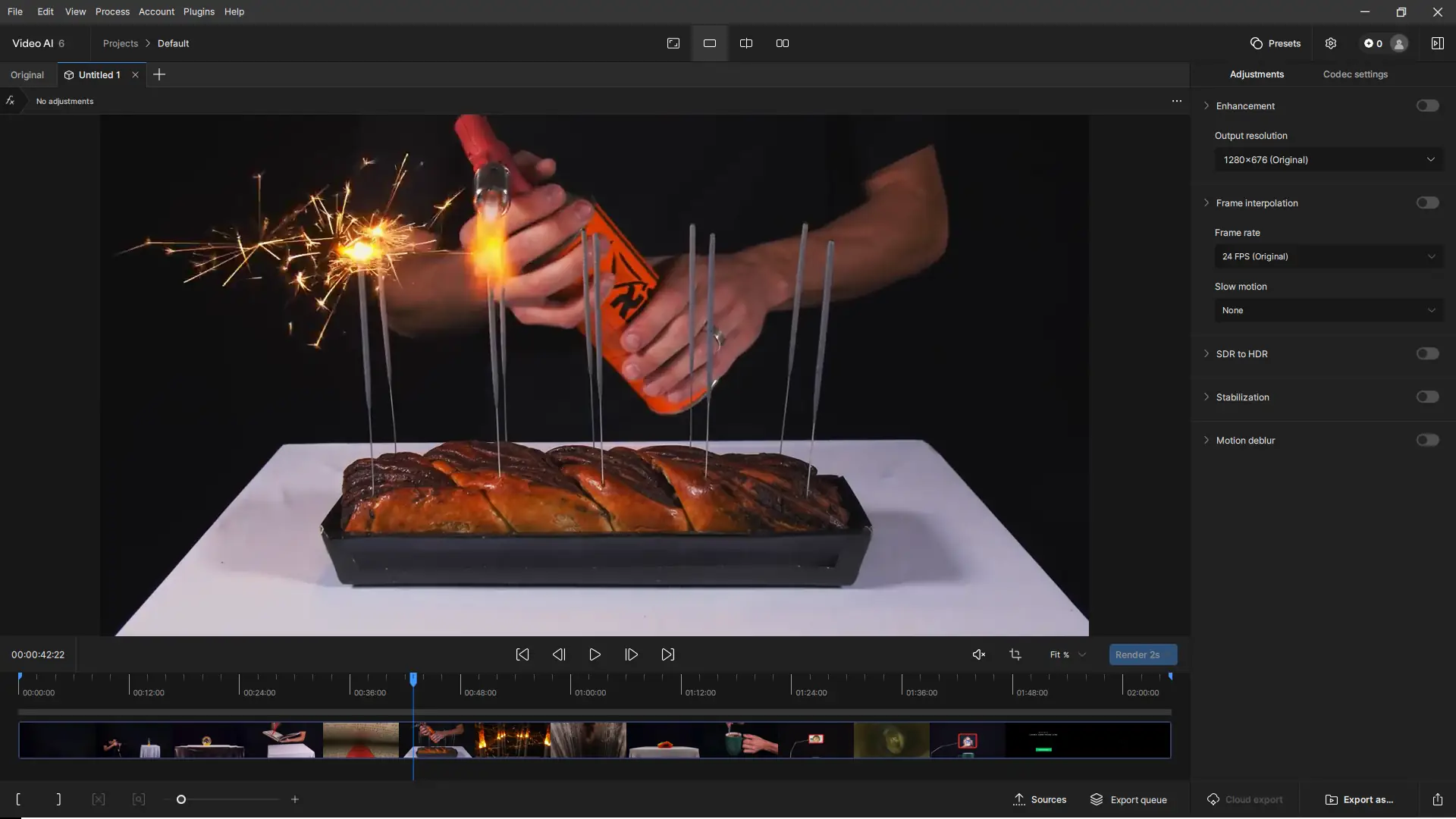
Task: Switch to the Codec settings tab
Action: (x=1355, y=74)
